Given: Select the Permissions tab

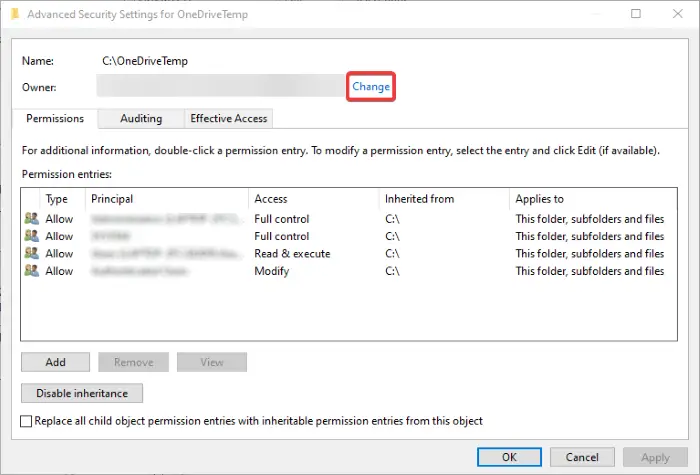Looking at the screenshot, I should coord(55,119).
